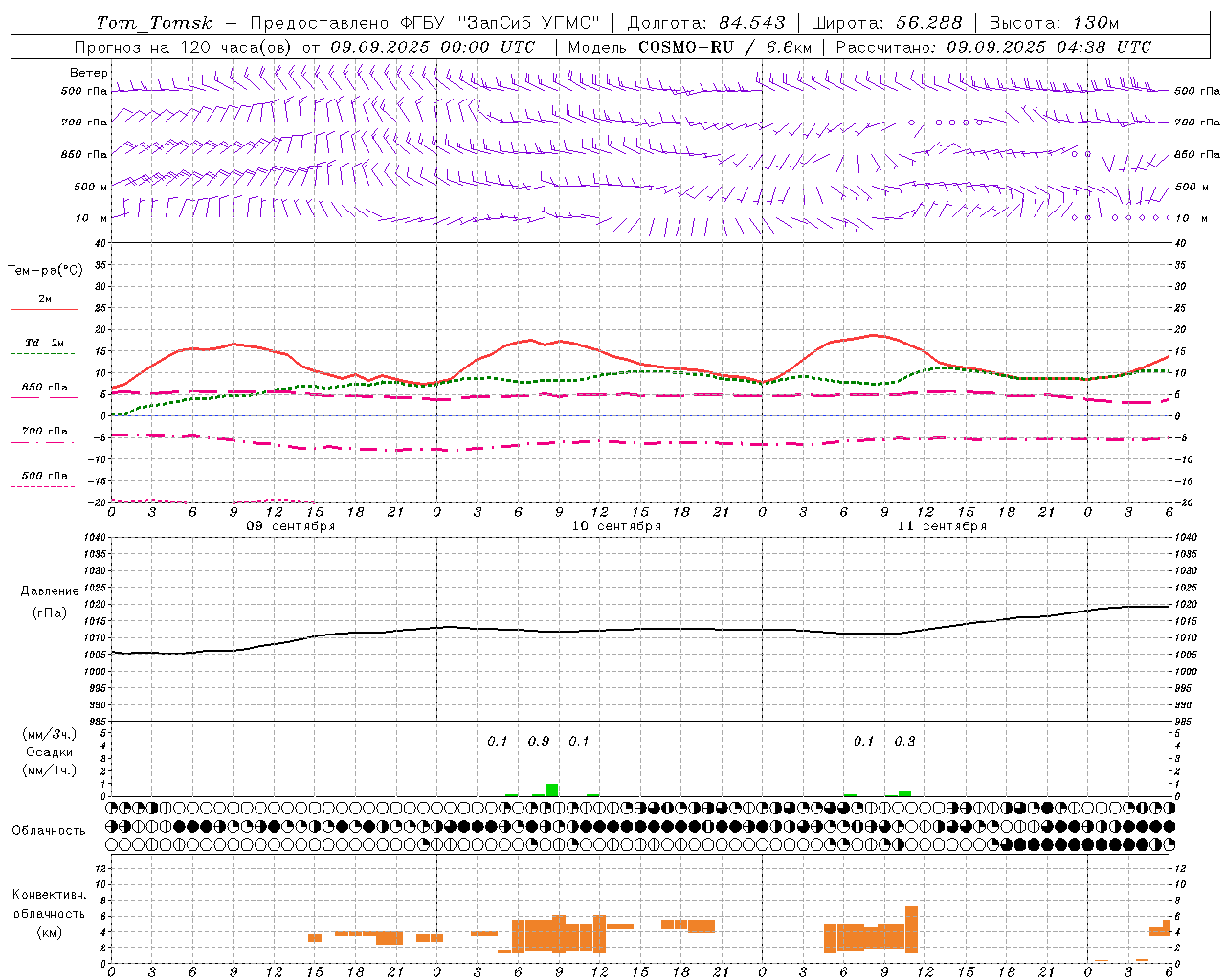Click the 'Модель COSMO-RU / 6.6км' label
The image size is (1225, 980).
pos(690,47)
